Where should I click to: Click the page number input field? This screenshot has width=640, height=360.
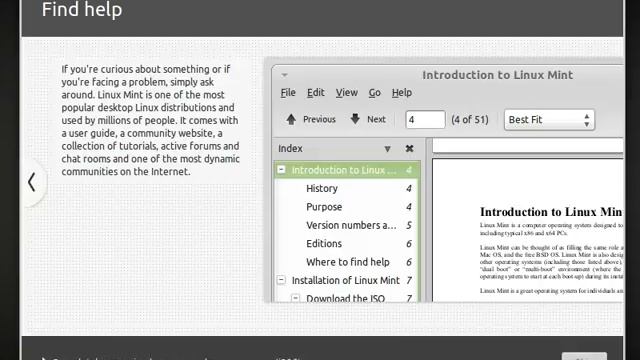click(x=425, y=120)
